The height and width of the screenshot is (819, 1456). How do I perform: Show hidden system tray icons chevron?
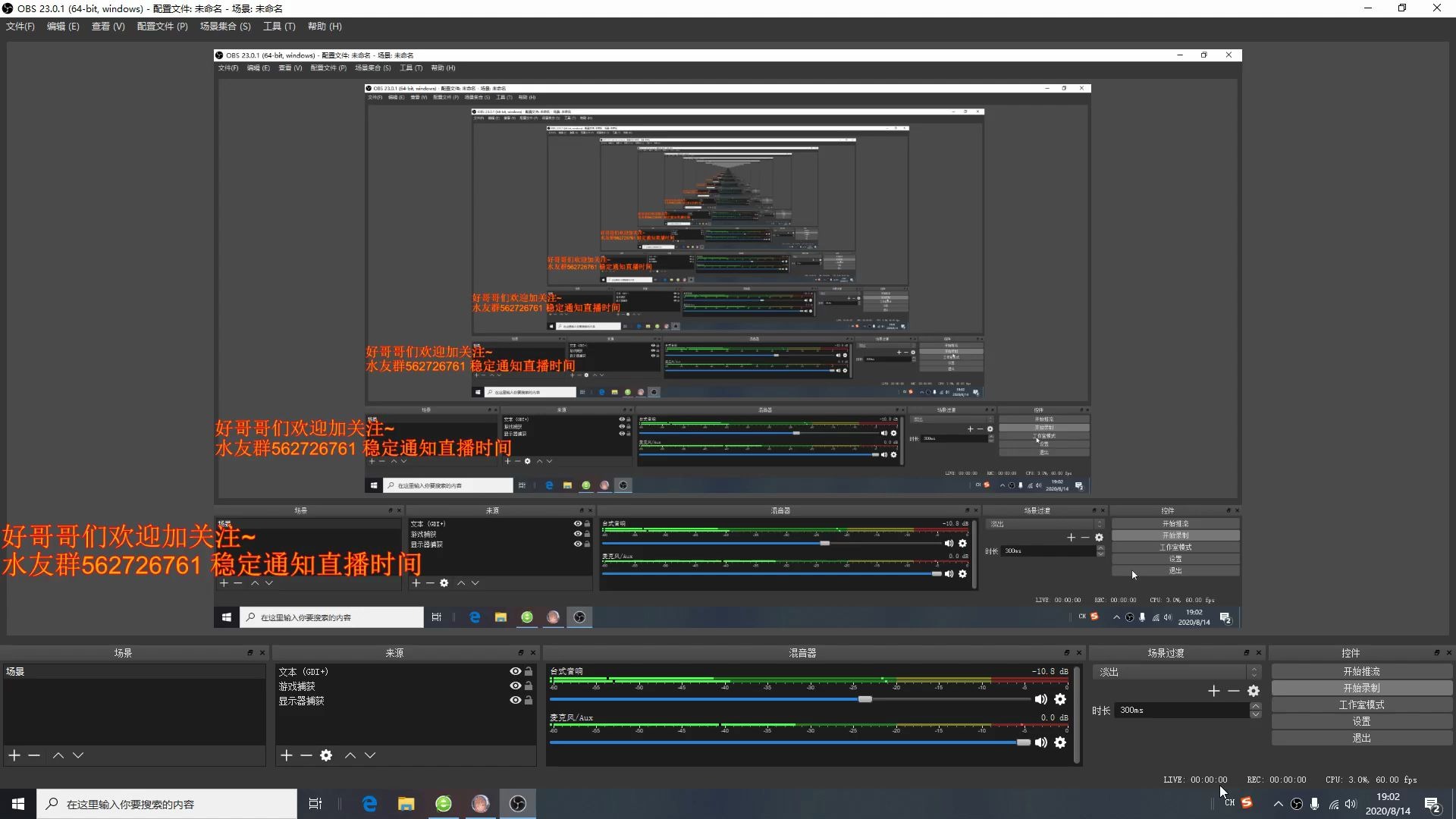(1278, 804)
